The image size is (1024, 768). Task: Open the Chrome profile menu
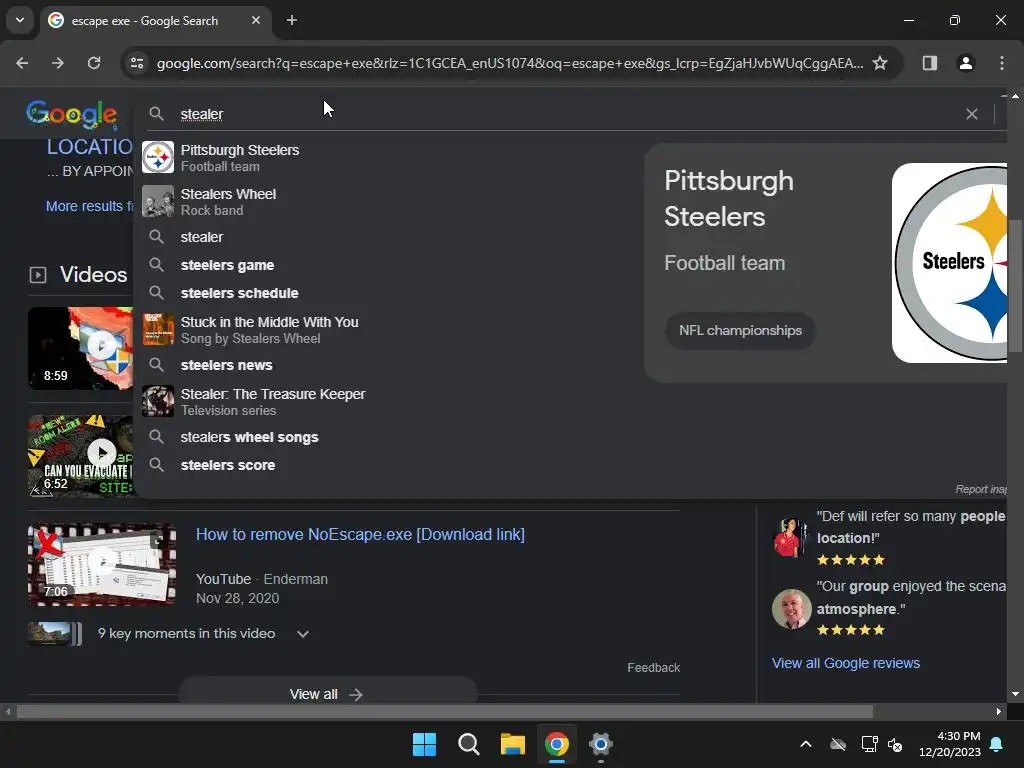[966, 63]
